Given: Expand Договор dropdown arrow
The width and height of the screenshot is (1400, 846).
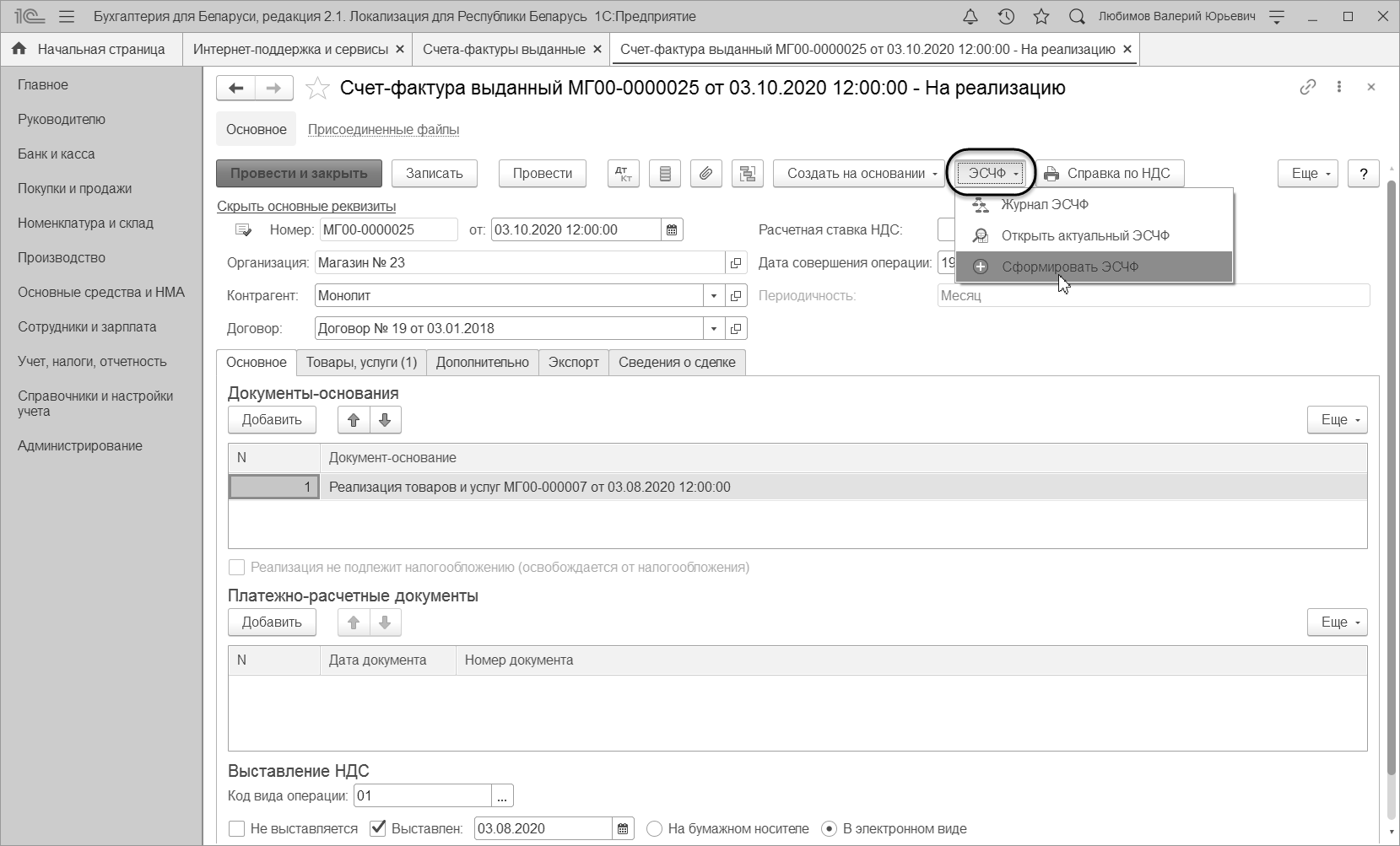Looking at the screenshot, I should (714, 328).
